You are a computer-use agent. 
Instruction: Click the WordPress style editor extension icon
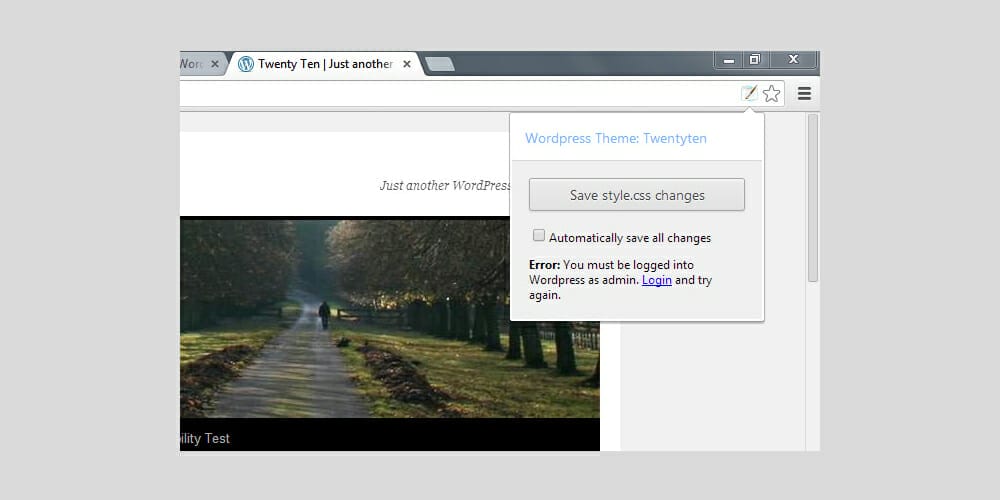[x=749, y=94]
